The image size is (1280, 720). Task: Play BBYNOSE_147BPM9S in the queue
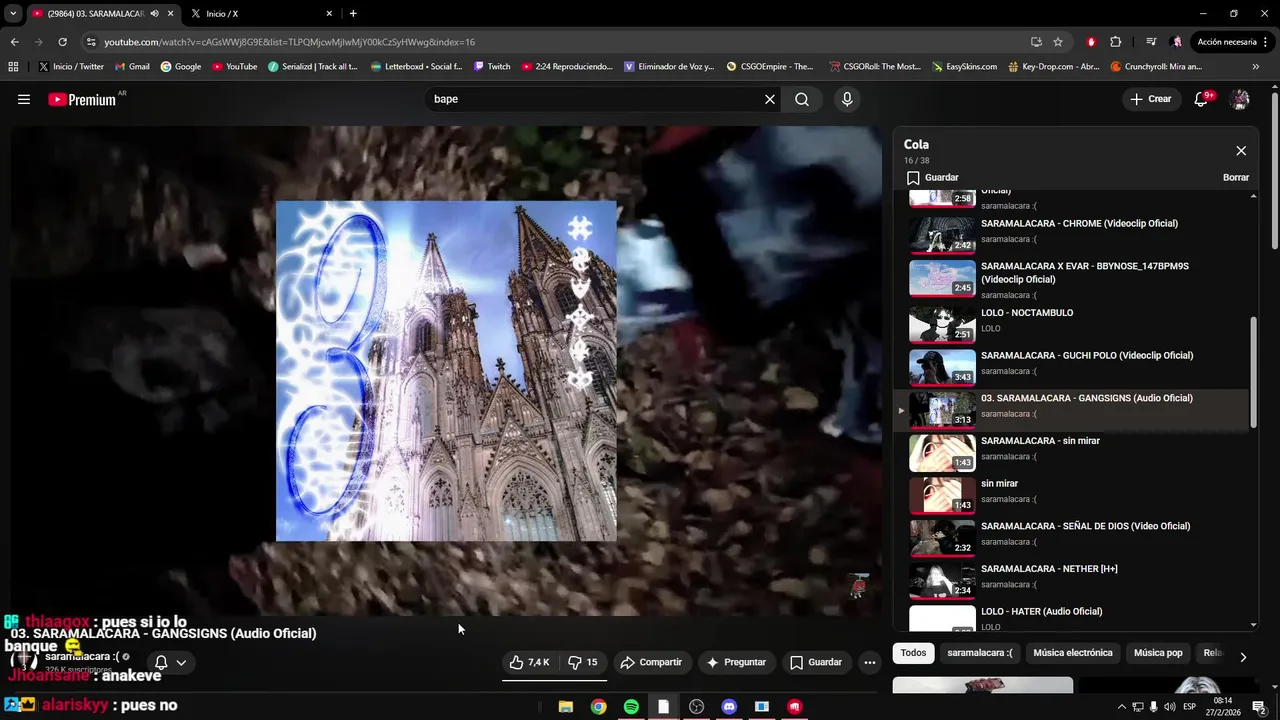[1070, 278]
